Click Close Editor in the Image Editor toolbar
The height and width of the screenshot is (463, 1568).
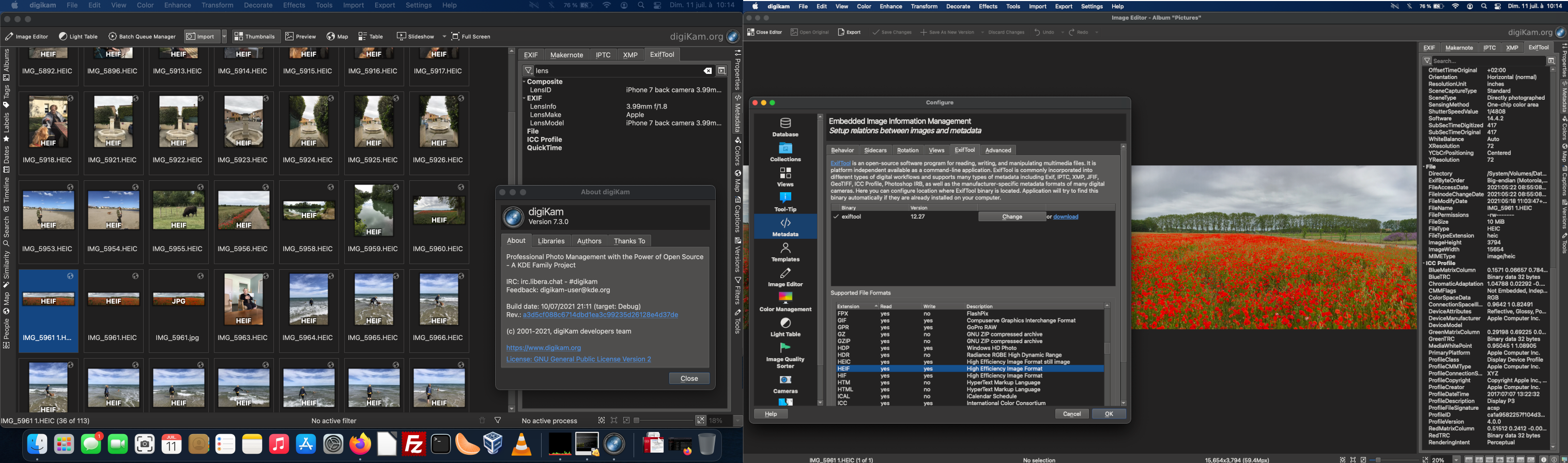click(764, 32)
